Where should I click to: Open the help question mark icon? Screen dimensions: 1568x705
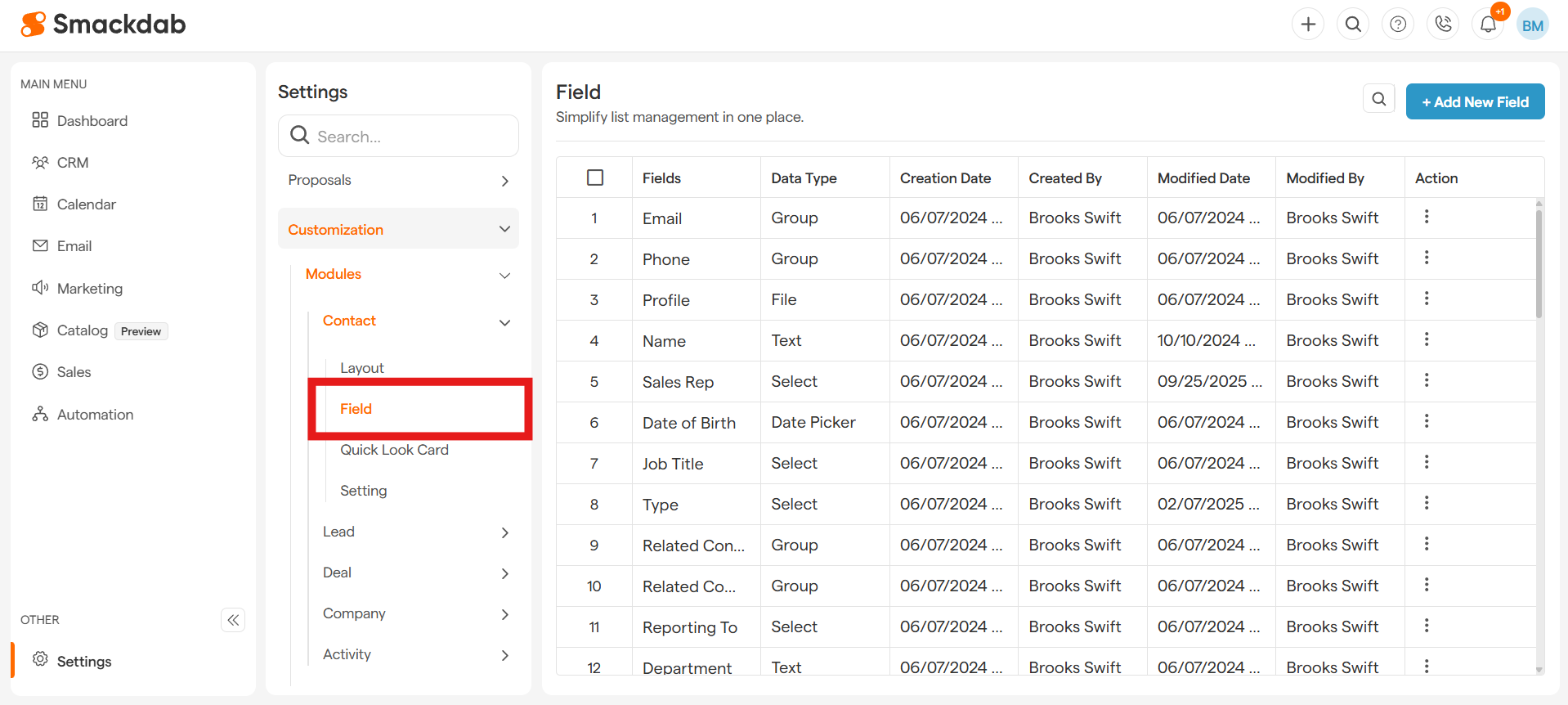1398,25
